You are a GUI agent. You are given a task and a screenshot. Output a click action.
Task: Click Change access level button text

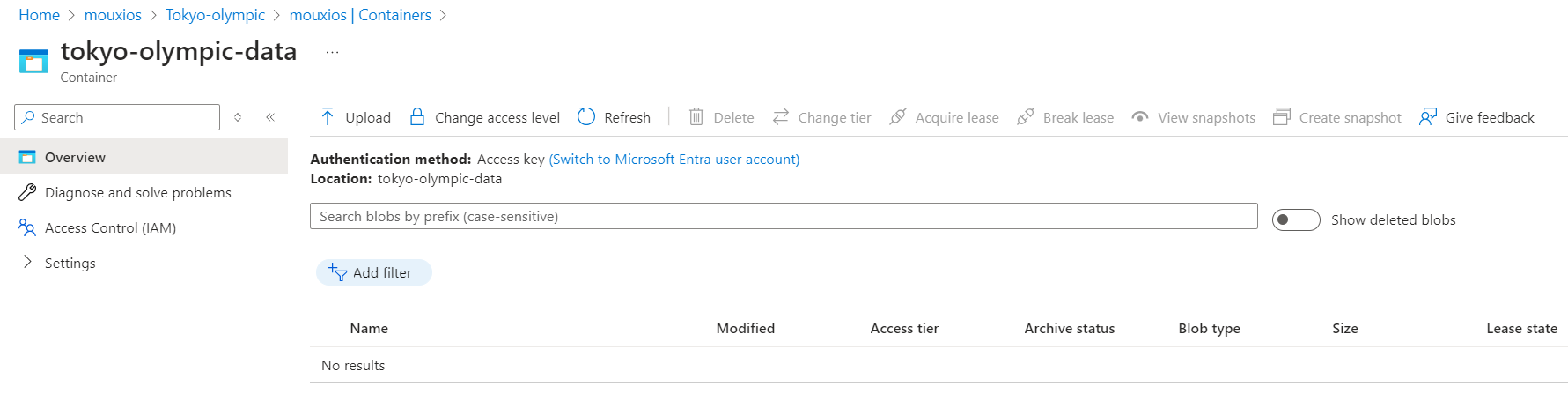(x=497, y=117)
